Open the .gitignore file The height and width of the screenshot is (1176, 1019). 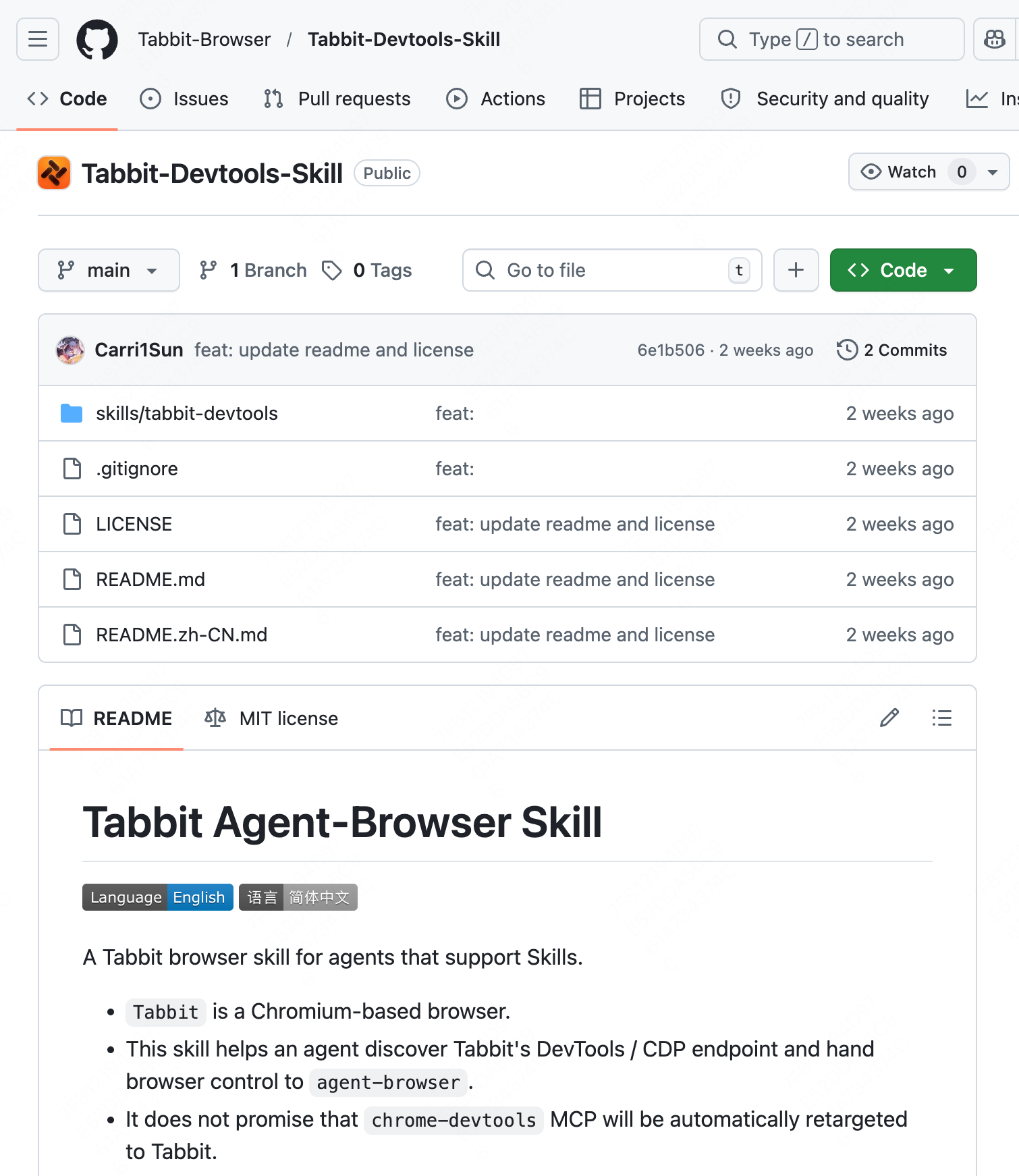pos(137,469)
